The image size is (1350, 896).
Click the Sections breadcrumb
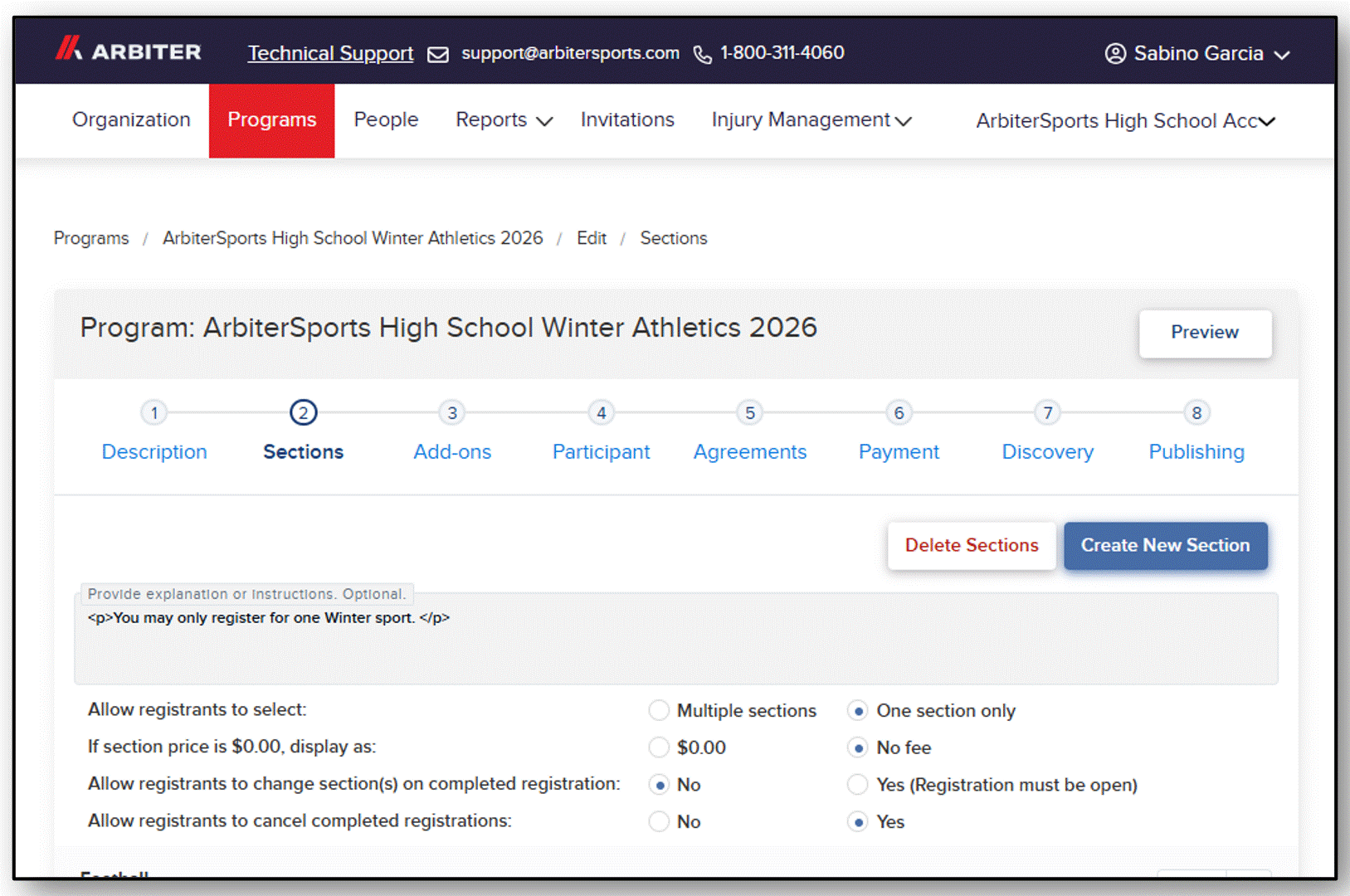[x=674, y=239]
